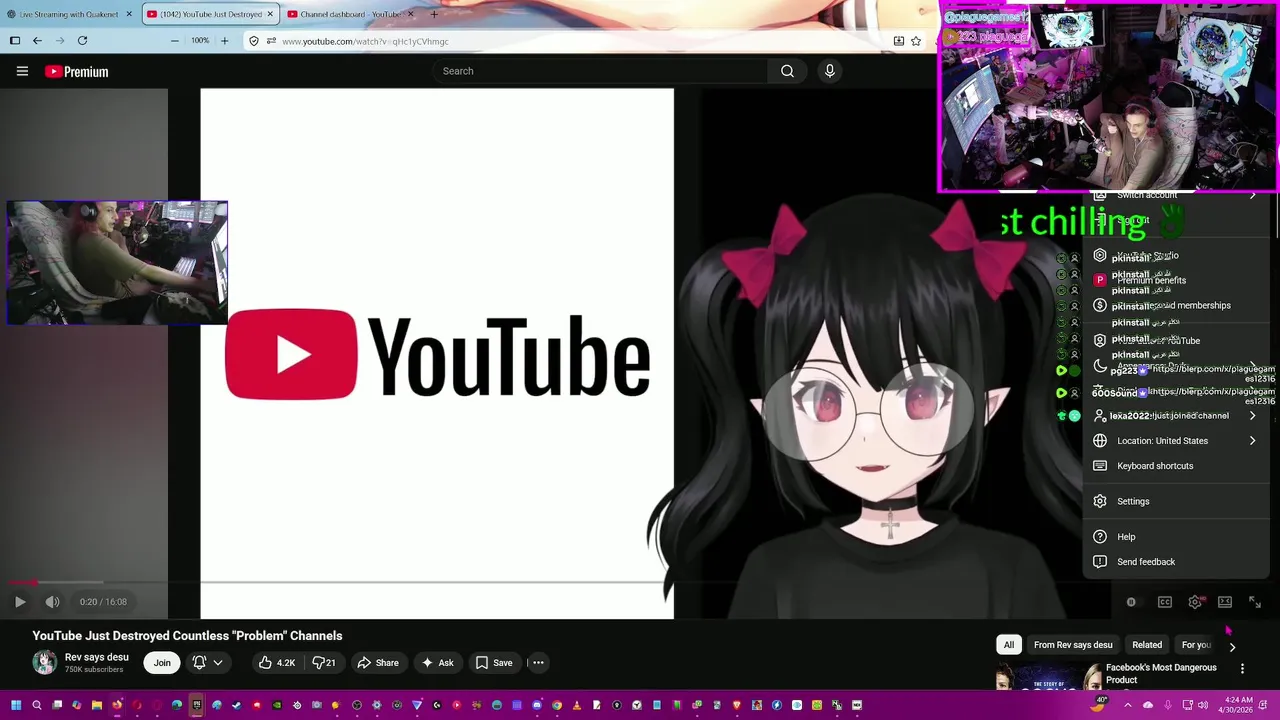1280x720 pixels.
Task: Open Windows Start menu
Action: point(16,705)
